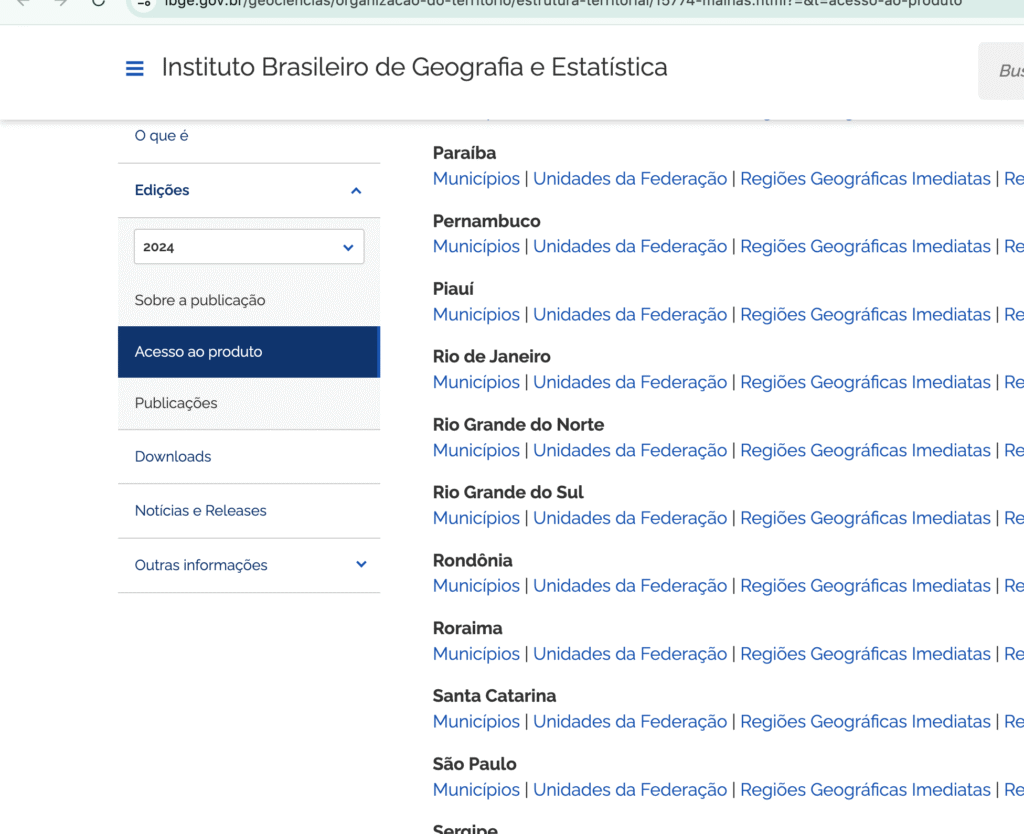Click the browser address bar URL

[x=563, y=3]
